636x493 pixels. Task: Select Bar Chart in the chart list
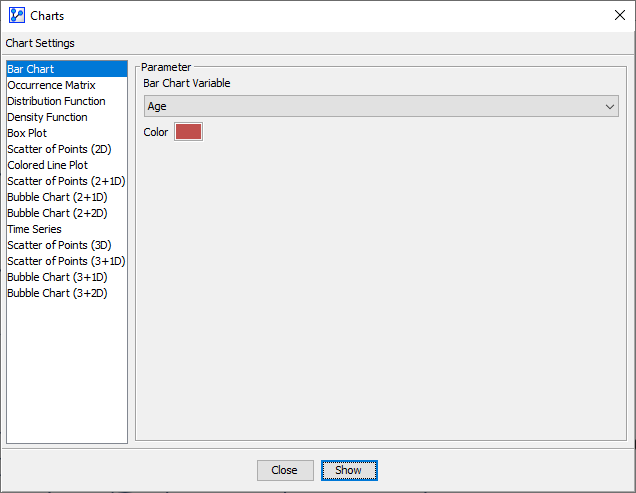pos(31,69)
